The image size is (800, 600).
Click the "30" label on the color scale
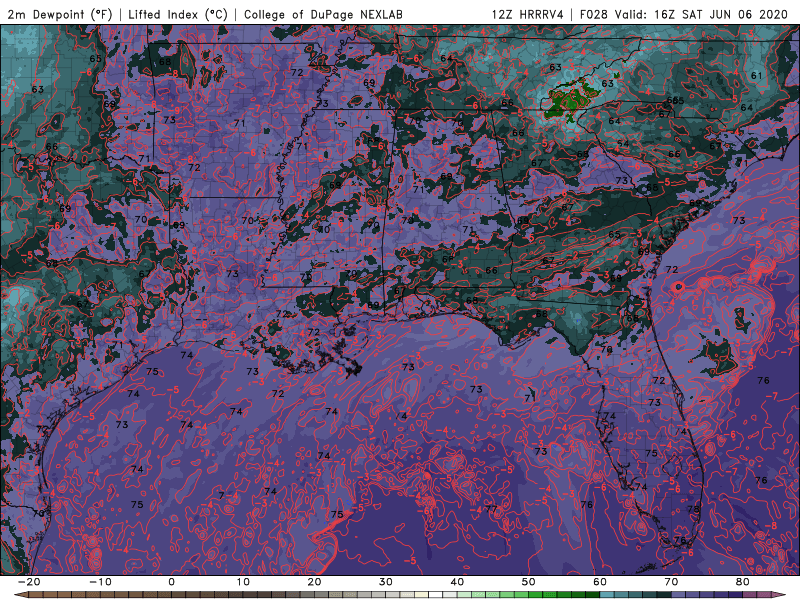point(386,582)
